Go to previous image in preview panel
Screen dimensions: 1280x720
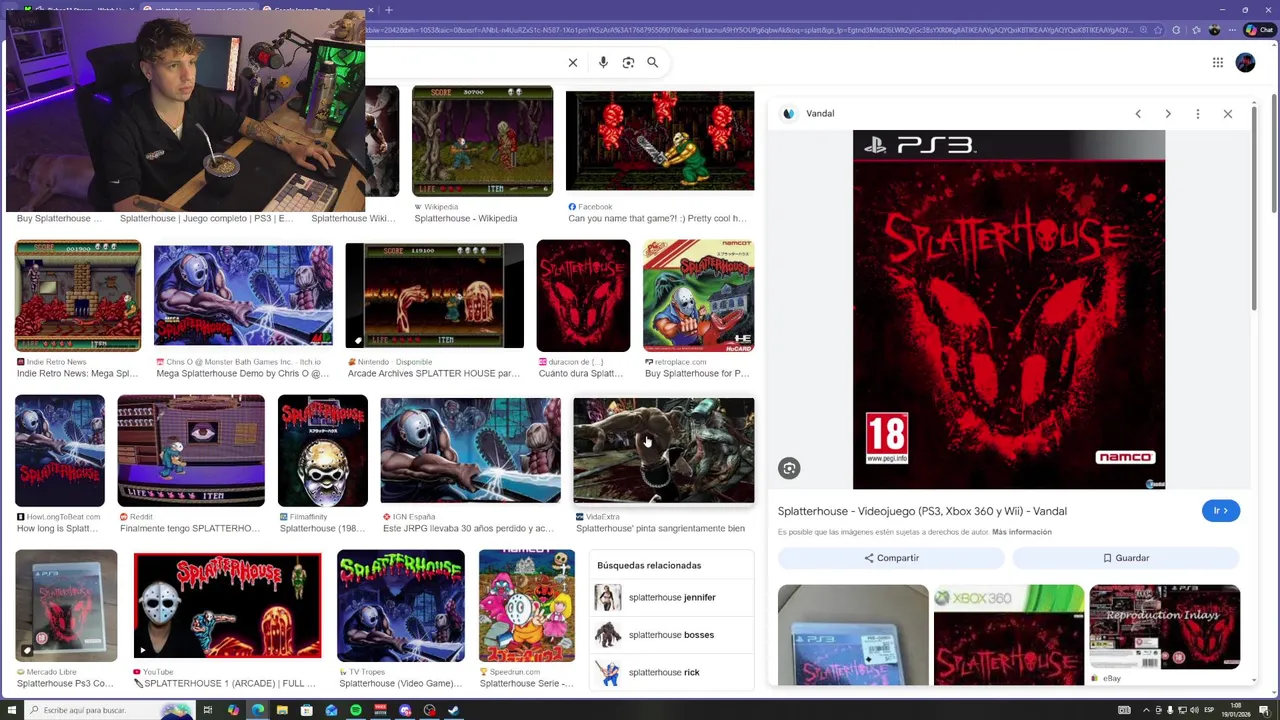1138,113
